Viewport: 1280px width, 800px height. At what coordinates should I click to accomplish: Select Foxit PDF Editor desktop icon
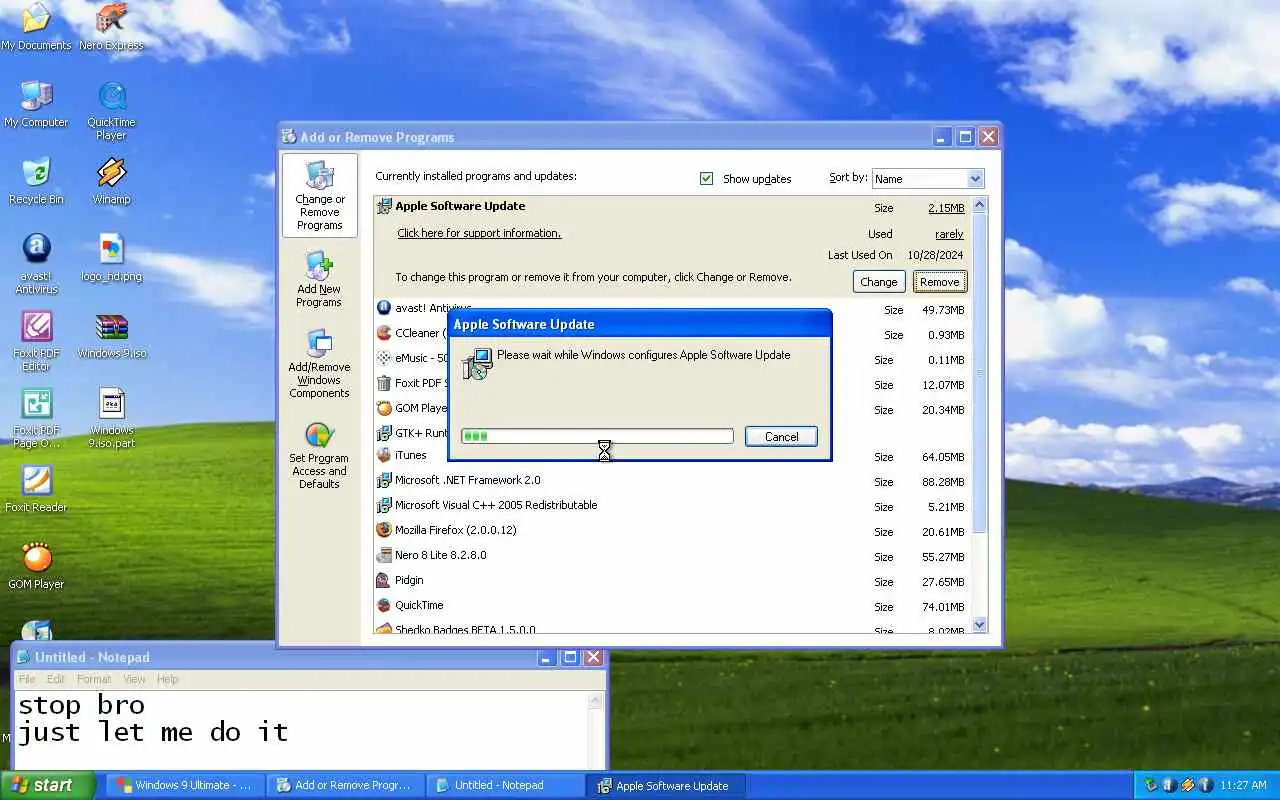click(36, 341)
